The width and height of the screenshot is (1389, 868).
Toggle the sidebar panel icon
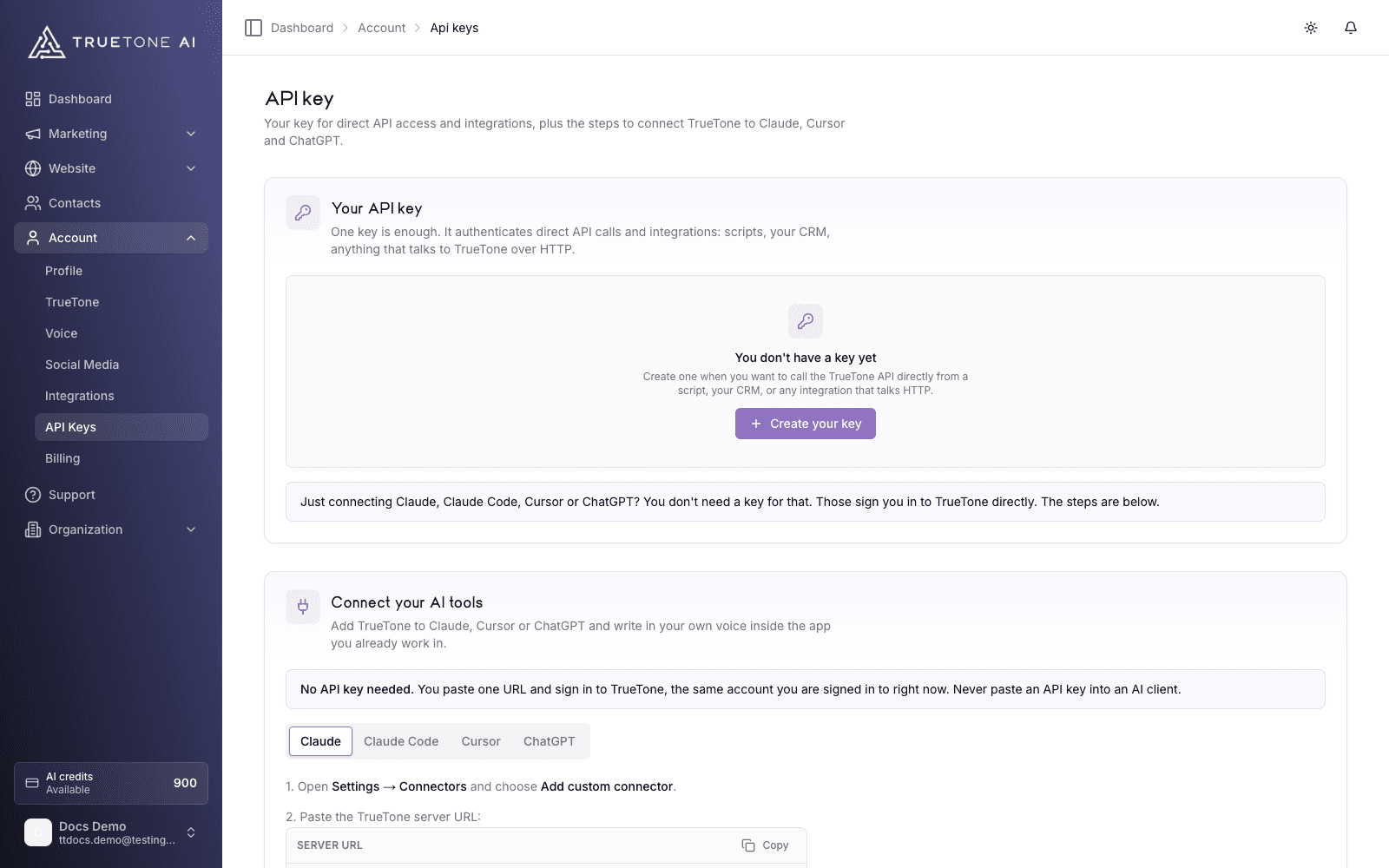(253, 28)
